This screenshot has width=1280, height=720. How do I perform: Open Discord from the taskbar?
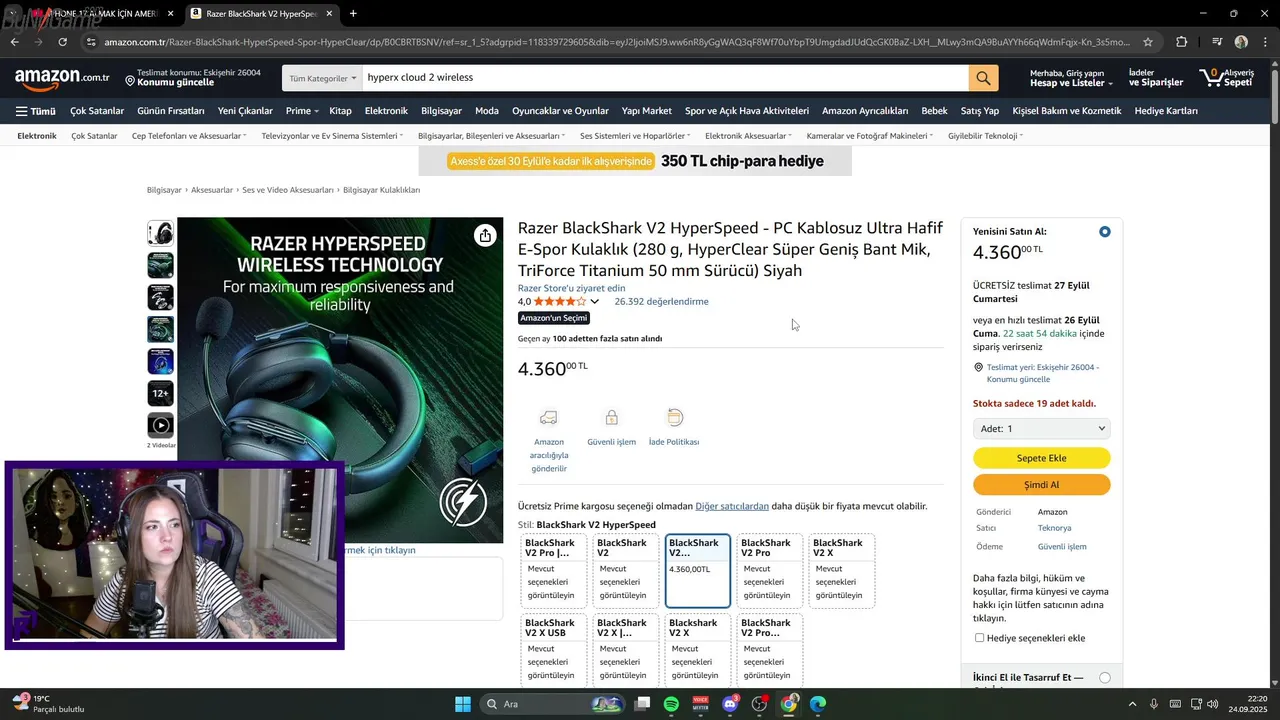coord(730,704)
